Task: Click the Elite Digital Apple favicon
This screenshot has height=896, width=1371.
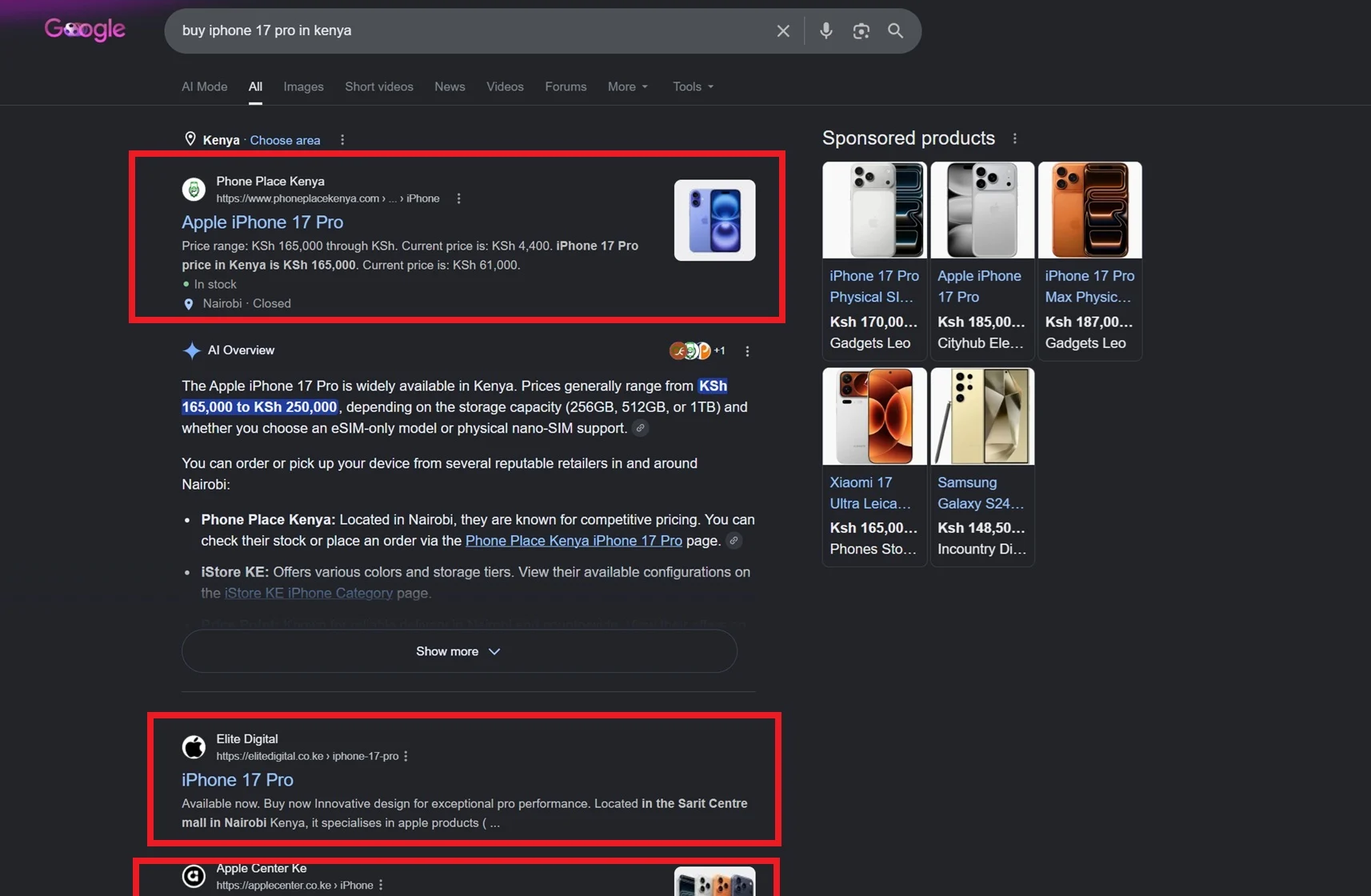Action: [x=194, y=747]
